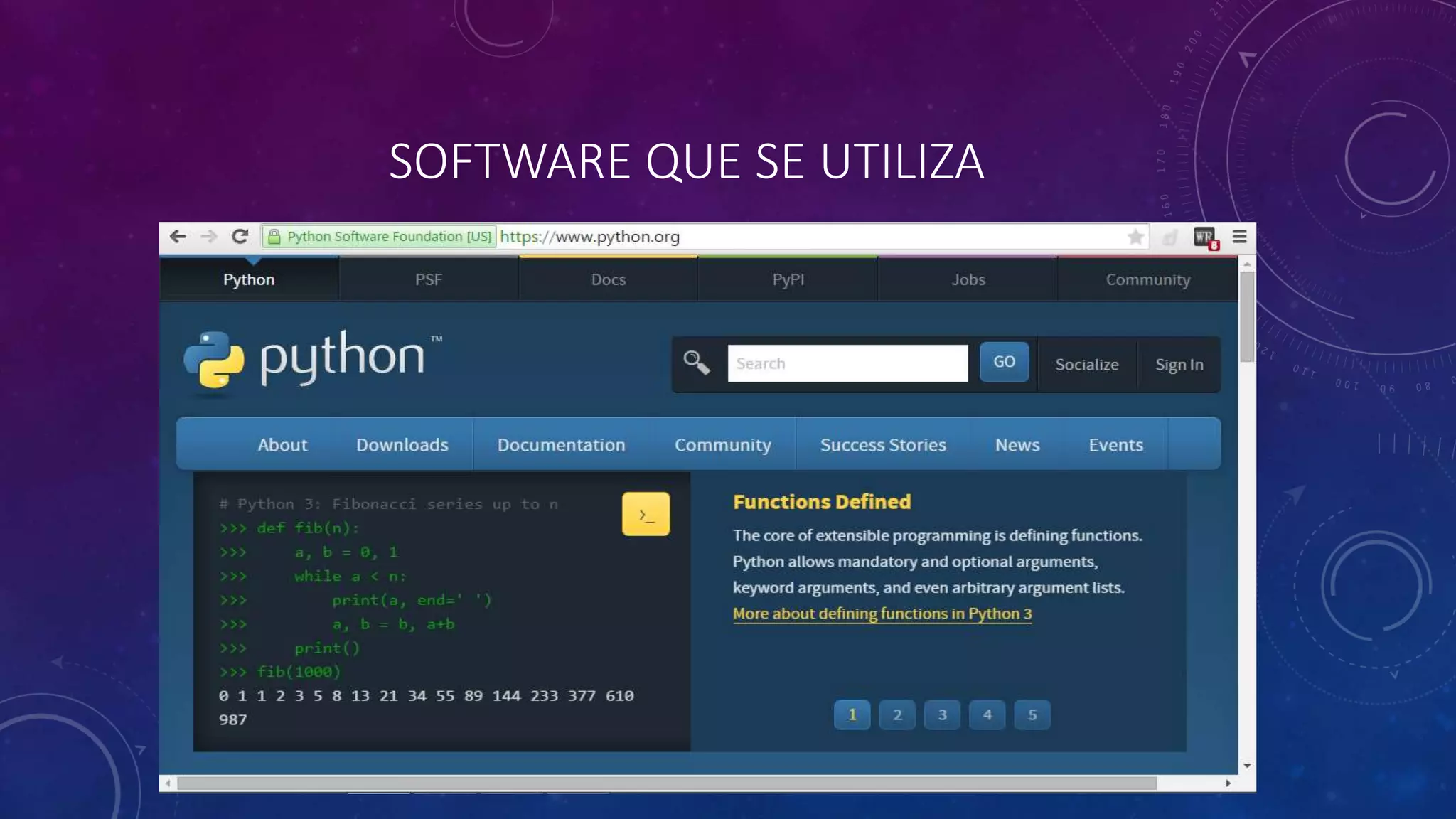The height and width of the screenshot is (819, 1456).
Task: Open the About menu item
Action: tap(282, 445)
